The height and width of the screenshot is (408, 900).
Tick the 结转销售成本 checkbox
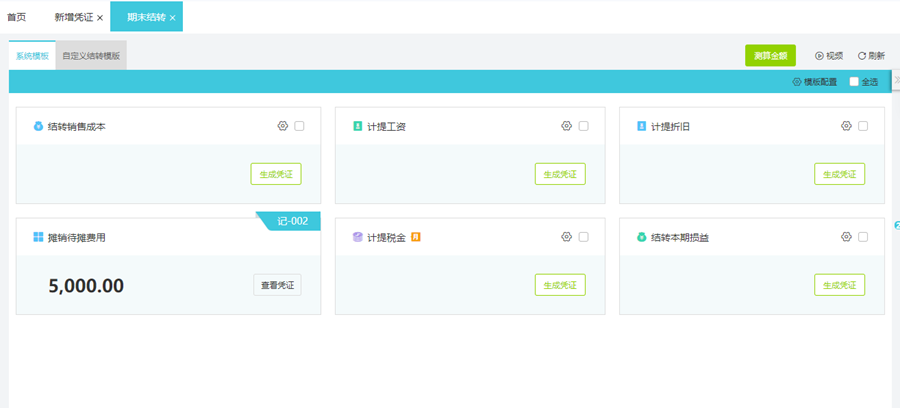[299, 126]
